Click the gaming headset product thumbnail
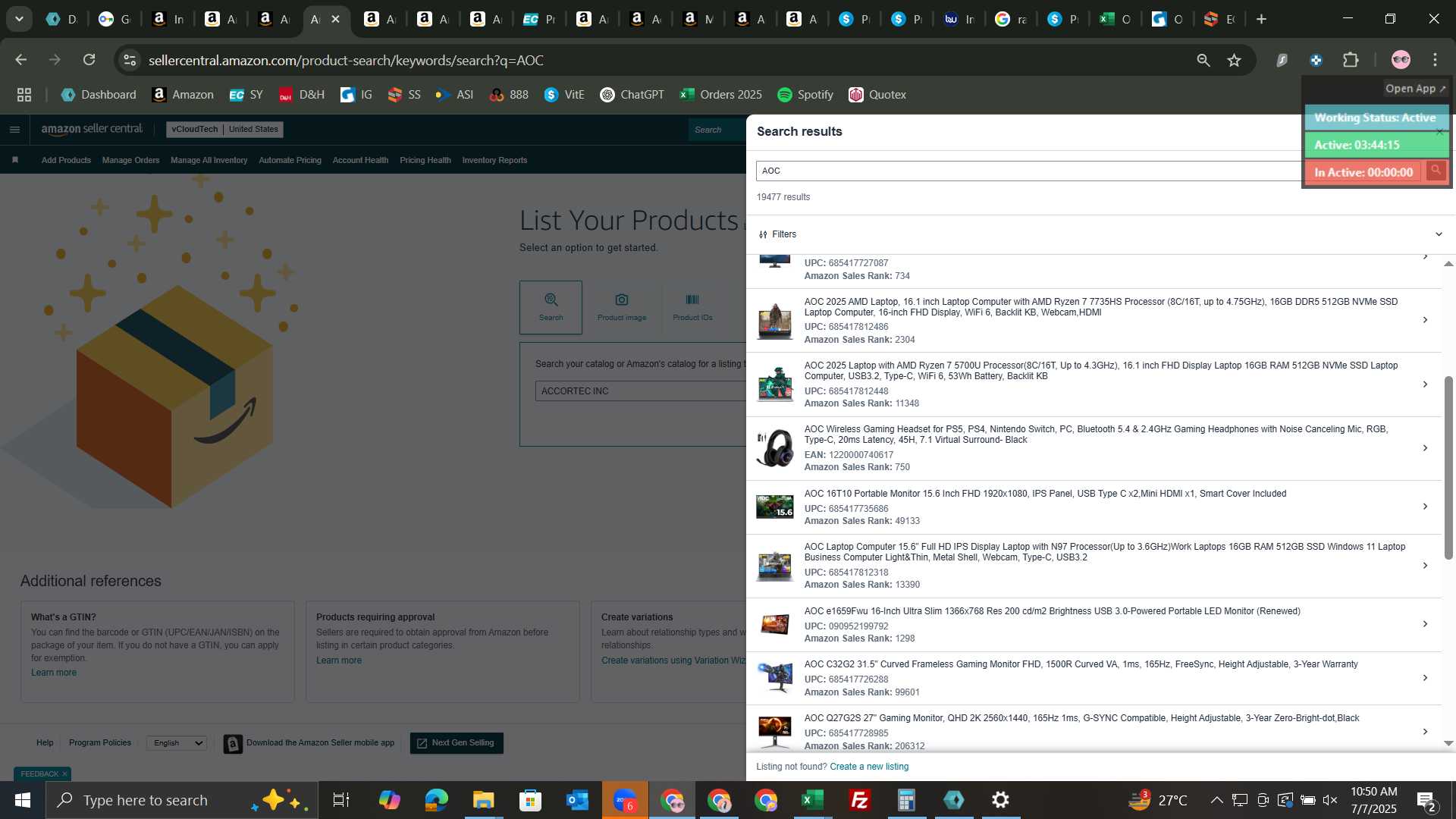 (x=775, y=447)
